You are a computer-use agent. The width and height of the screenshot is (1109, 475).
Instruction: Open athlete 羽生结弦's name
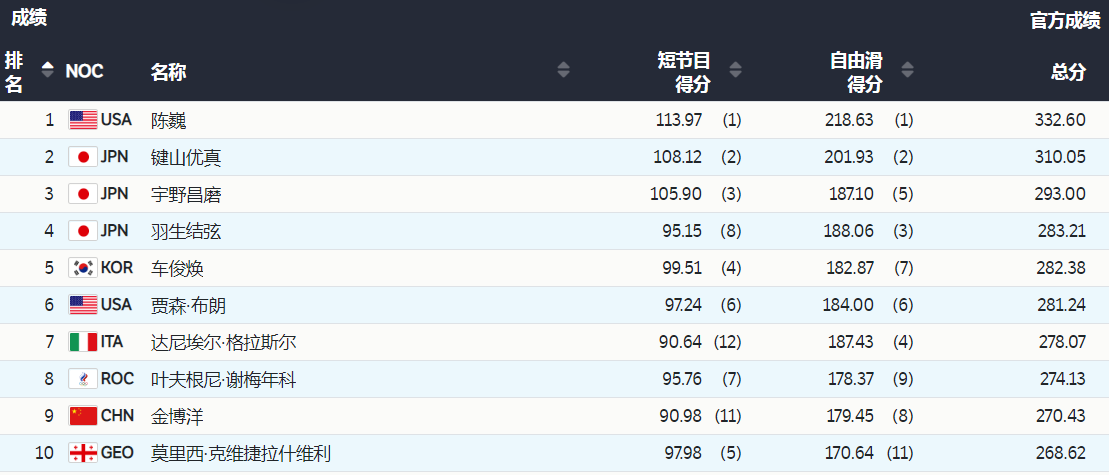pyautogui.click(x=186, y=231)
